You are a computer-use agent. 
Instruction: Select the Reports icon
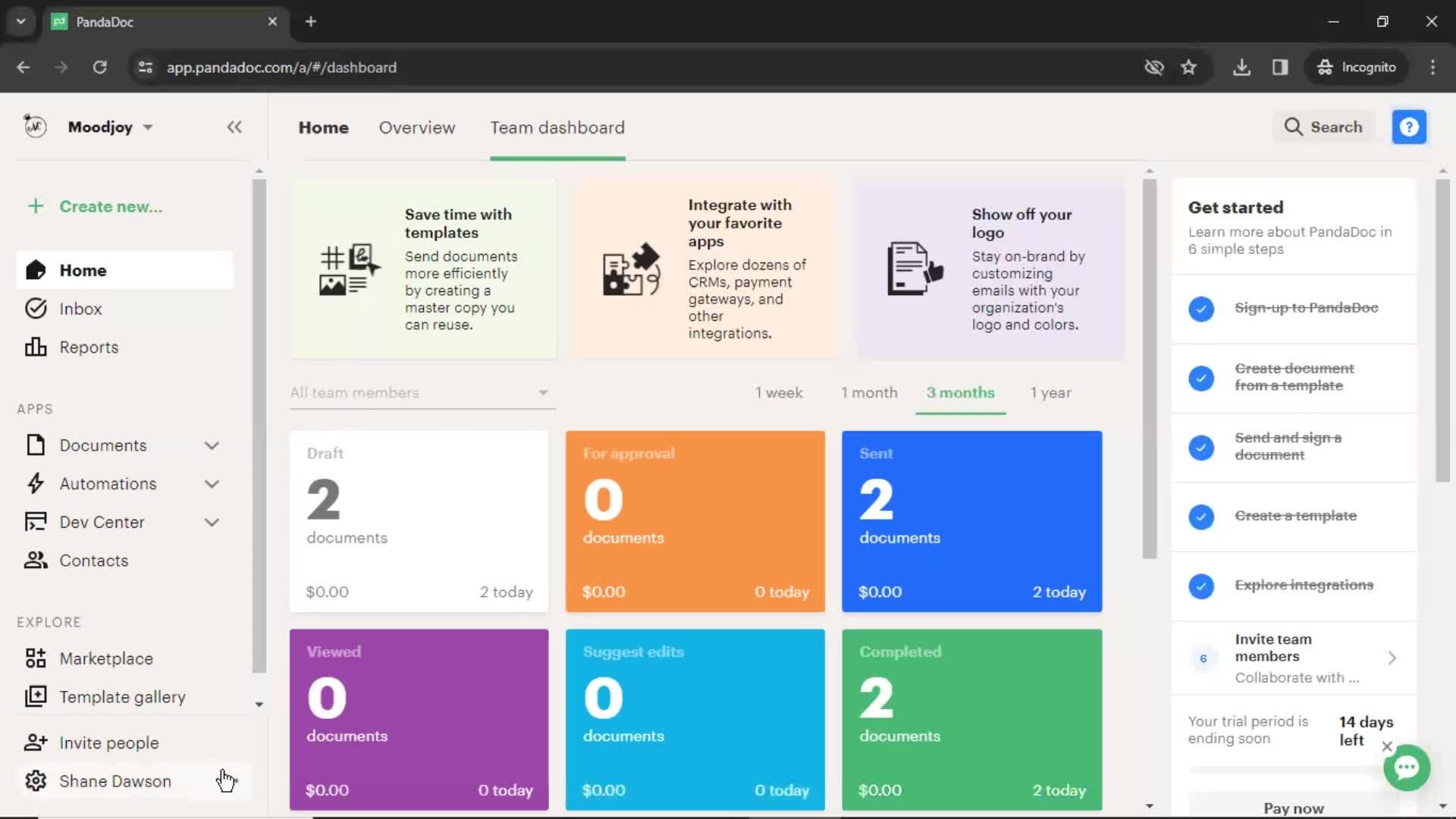click(x=35, y=347)
